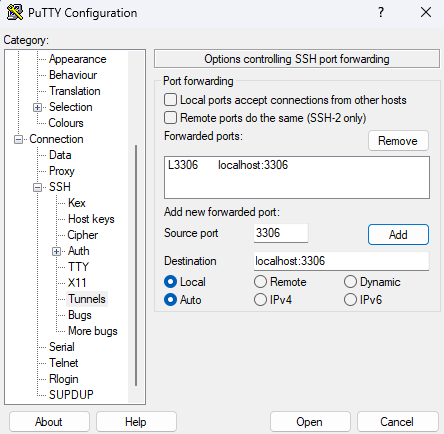Collapse the SSH tree node

coord(37,187)
